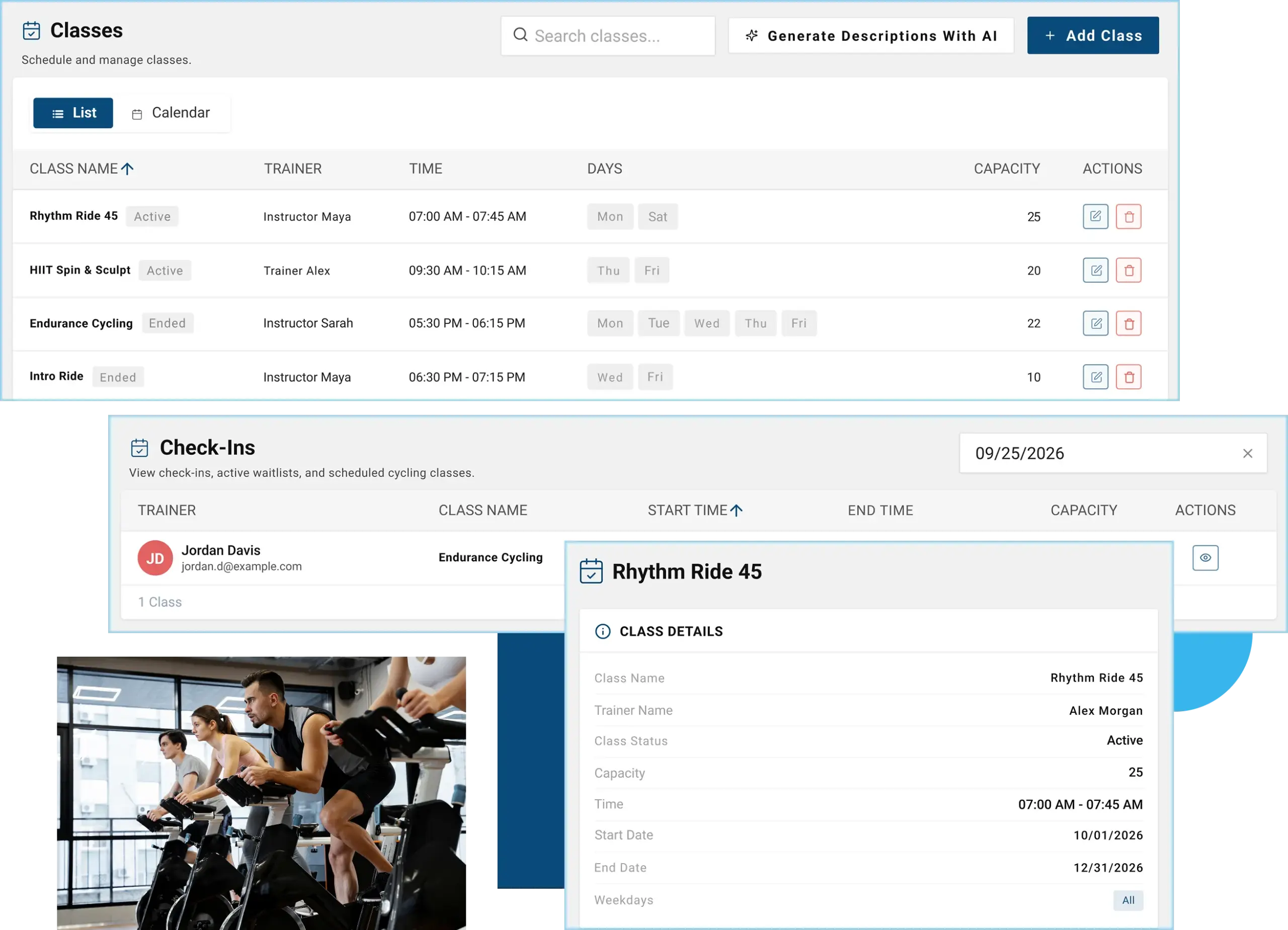1288x930 pixels.
Task: Edit the Endurance Cycling class
Action: coord(1095,323)
